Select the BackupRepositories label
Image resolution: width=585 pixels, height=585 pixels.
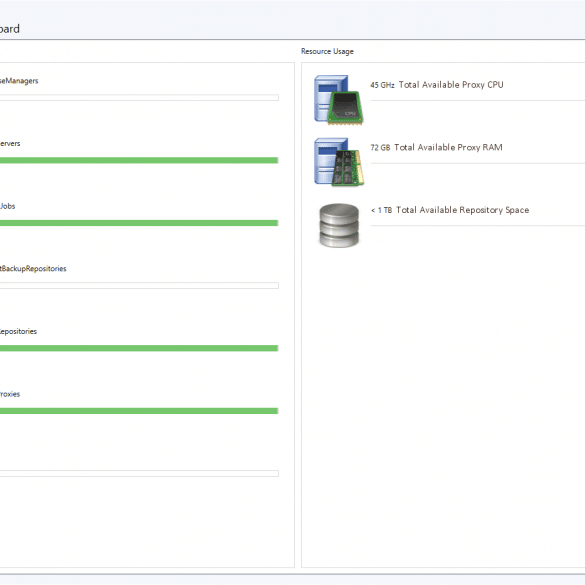pos(33,269)
